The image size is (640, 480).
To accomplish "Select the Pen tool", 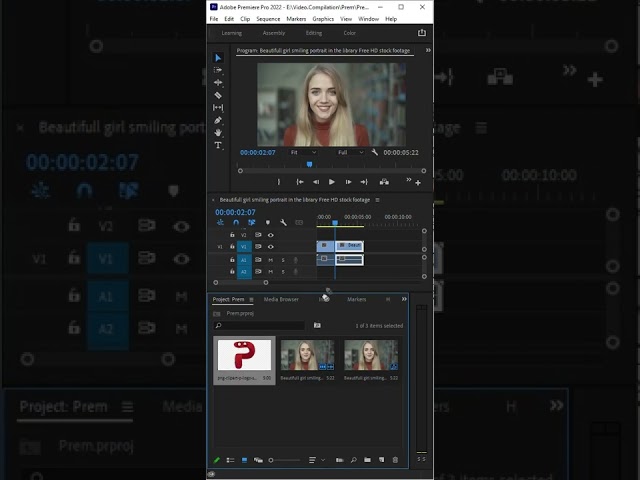I will [x=218, y=120].
